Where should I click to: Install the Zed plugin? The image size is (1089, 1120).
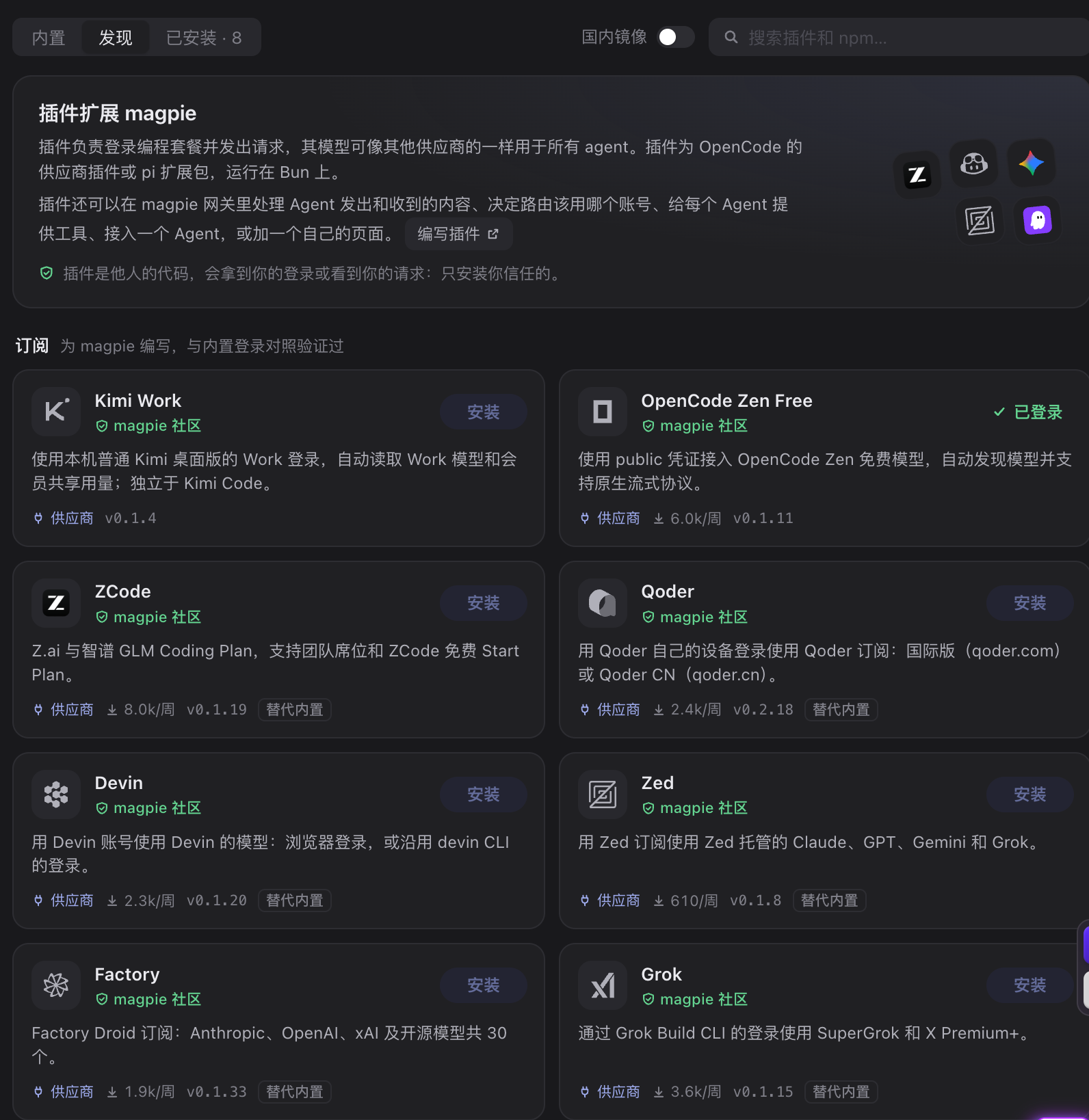point(1029,795)
